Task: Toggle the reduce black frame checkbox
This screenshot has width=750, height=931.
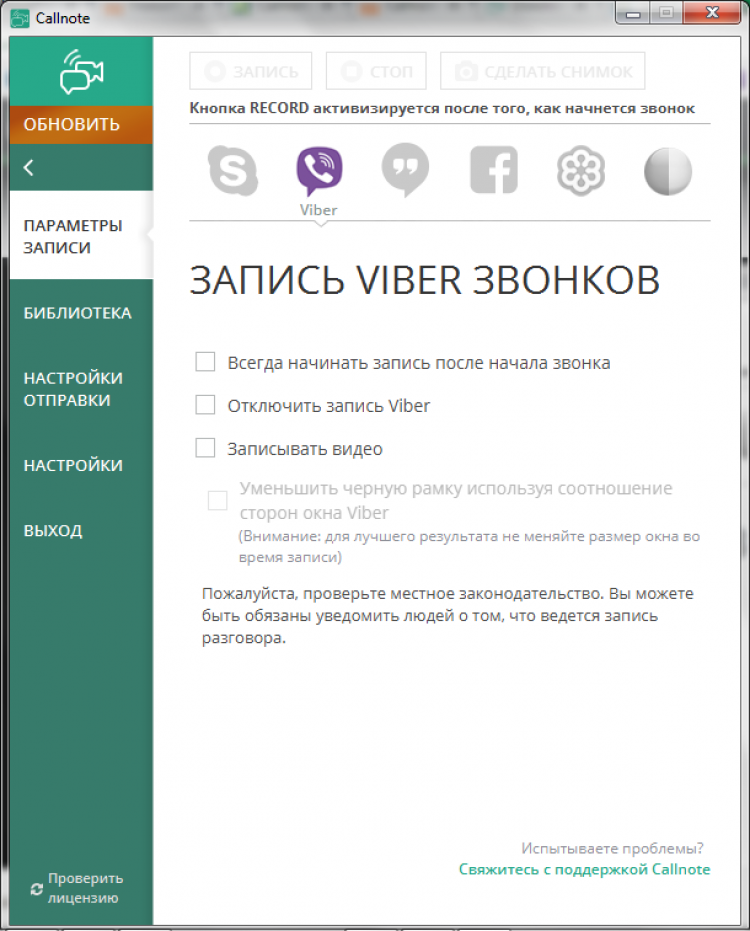Action: (217, 500)
